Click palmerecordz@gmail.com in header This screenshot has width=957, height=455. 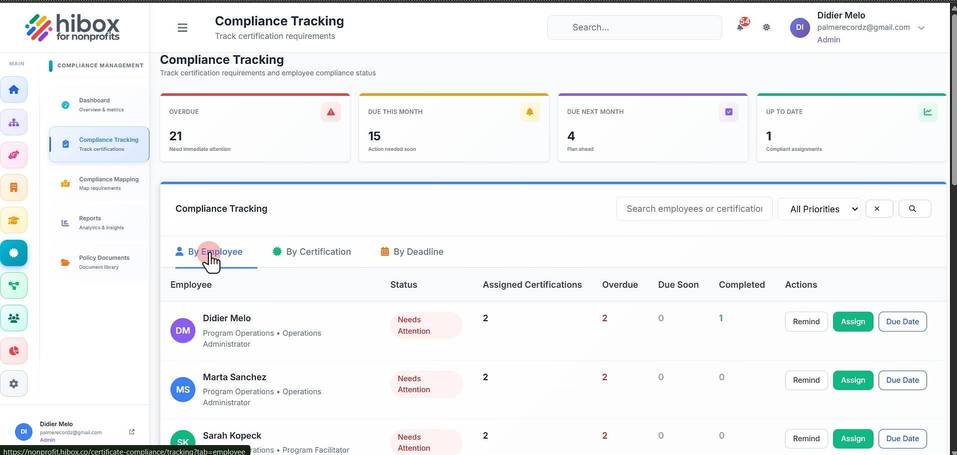click(863, 27)
